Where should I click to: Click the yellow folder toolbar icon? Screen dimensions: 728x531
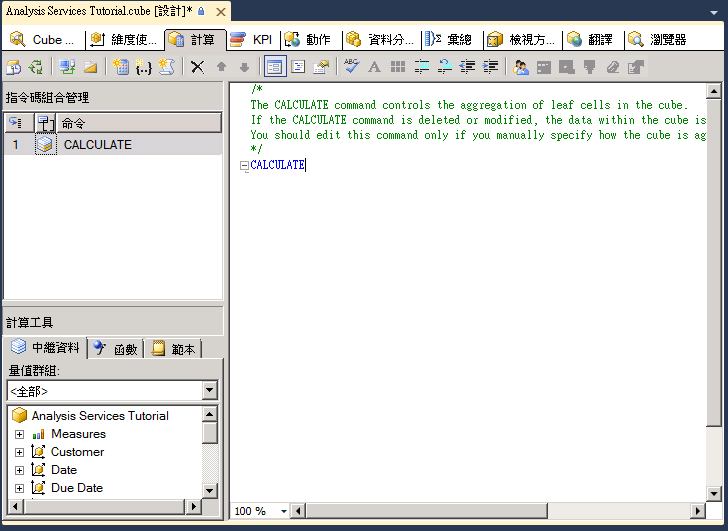tap(91, 67)
